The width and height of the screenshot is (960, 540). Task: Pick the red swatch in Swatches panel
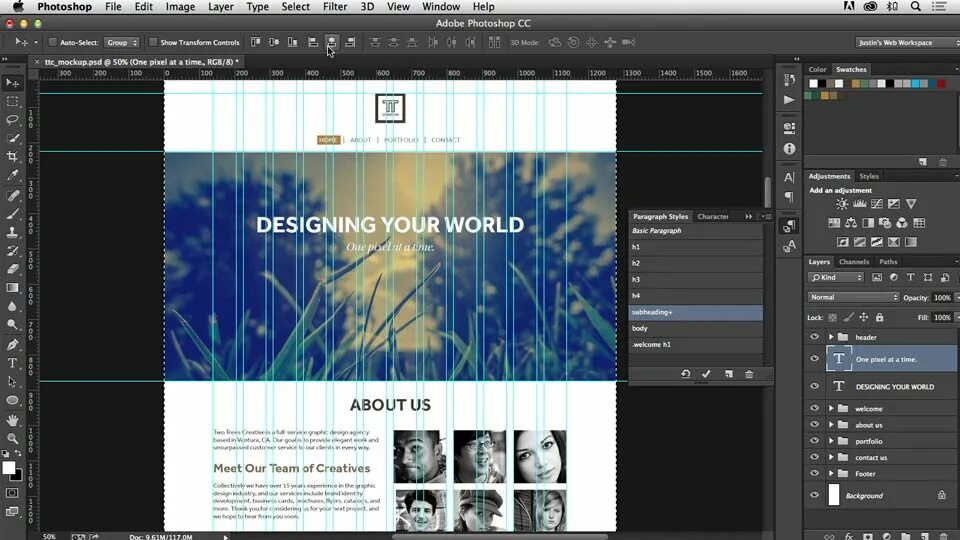tap(941, 84)
